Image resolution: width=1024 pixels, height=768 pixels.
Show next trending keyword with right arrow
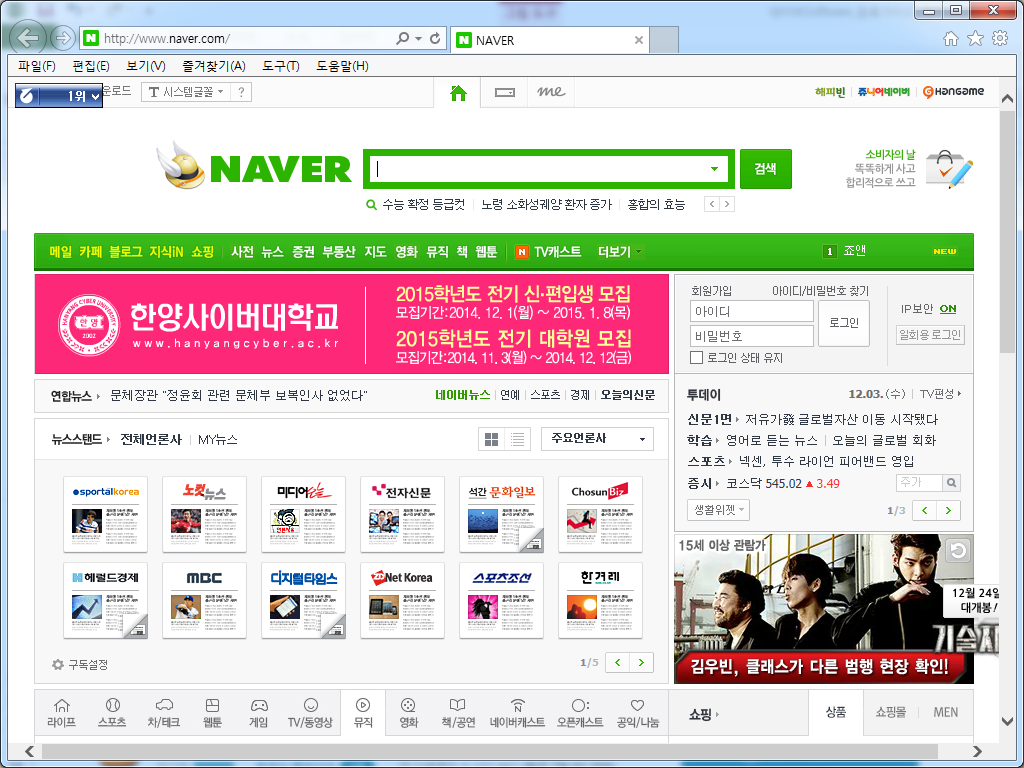(x=727, y=204)
